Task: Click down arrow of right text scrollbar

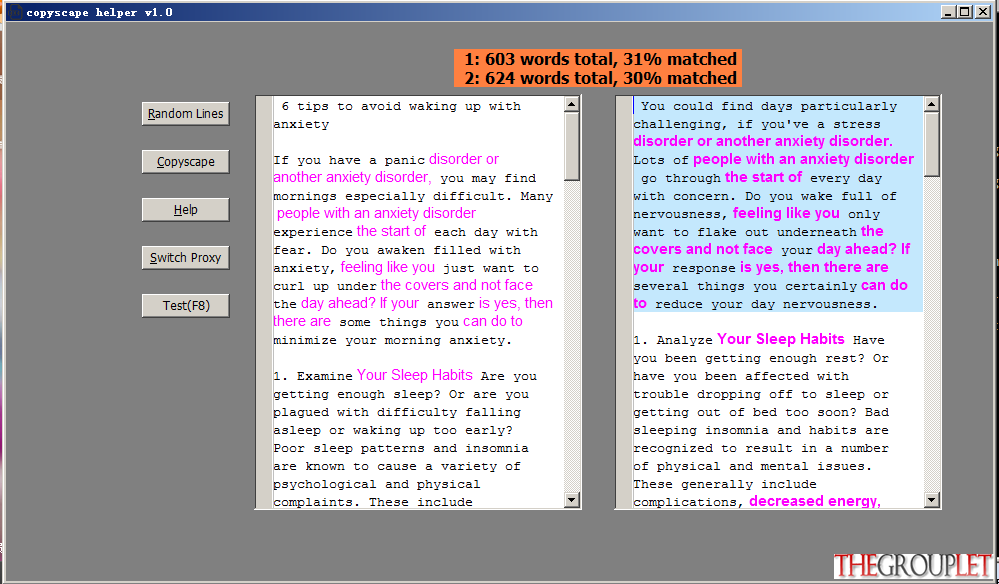Action: tap(931, 500)
